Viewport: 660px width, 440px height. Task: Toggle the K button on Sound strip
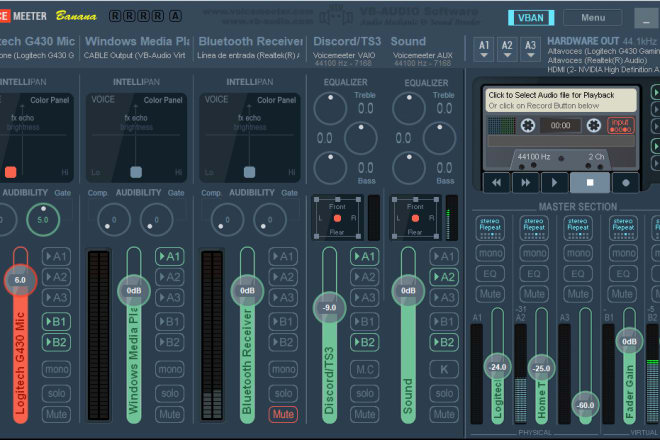[x=444, y=369]
